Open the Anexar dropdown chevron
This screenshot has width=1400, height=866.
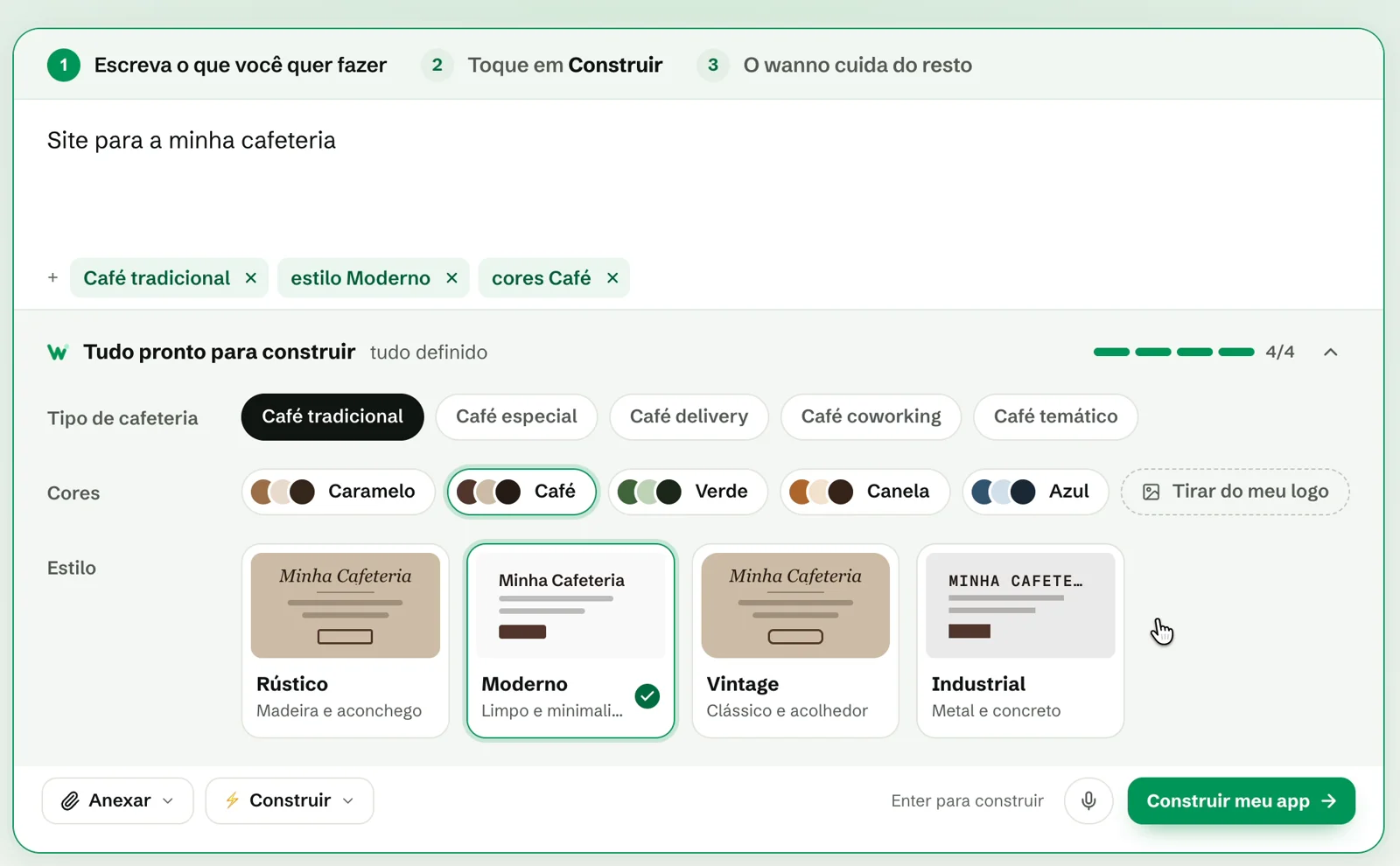(x=168, y=800)
